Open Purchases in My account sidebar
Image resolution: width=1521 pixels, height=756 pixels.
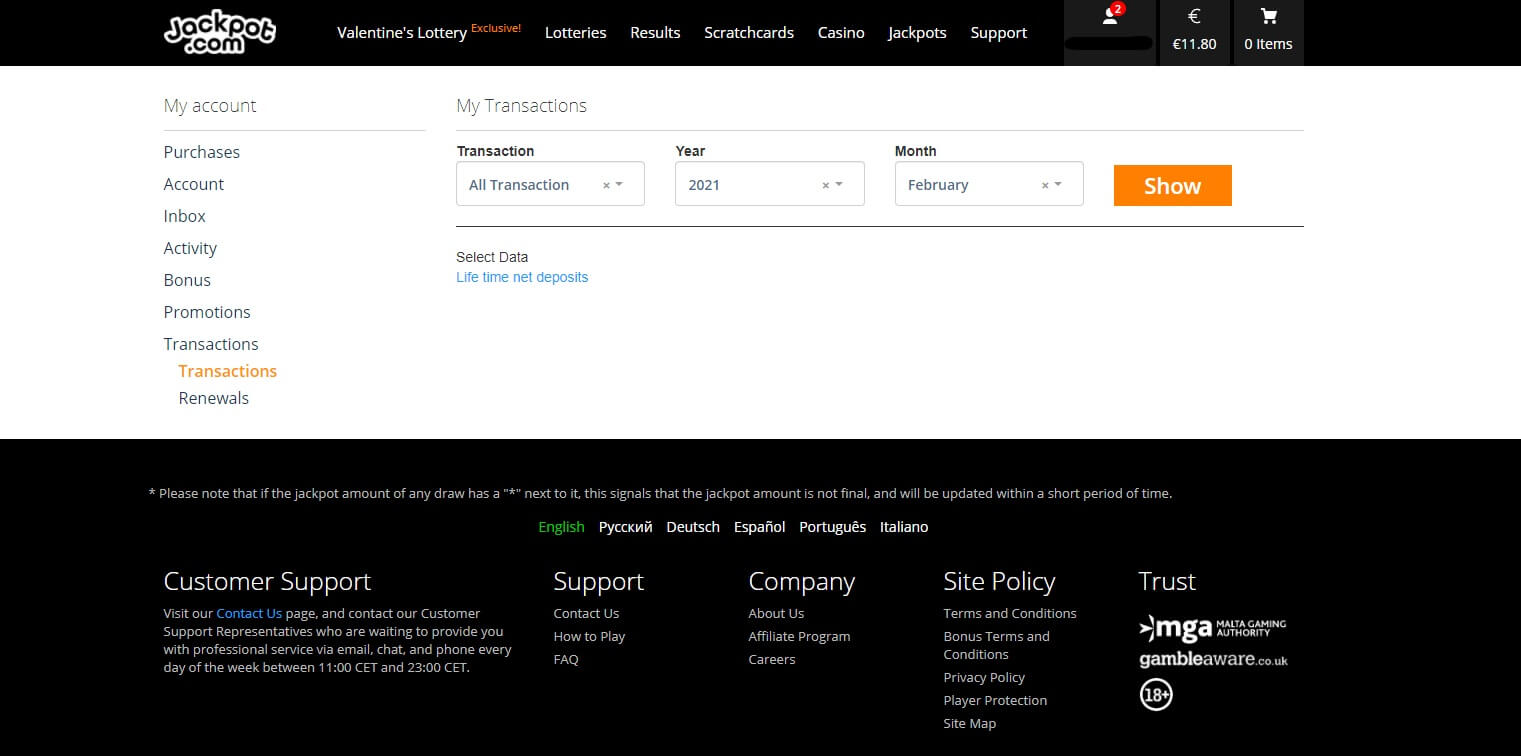202,152
